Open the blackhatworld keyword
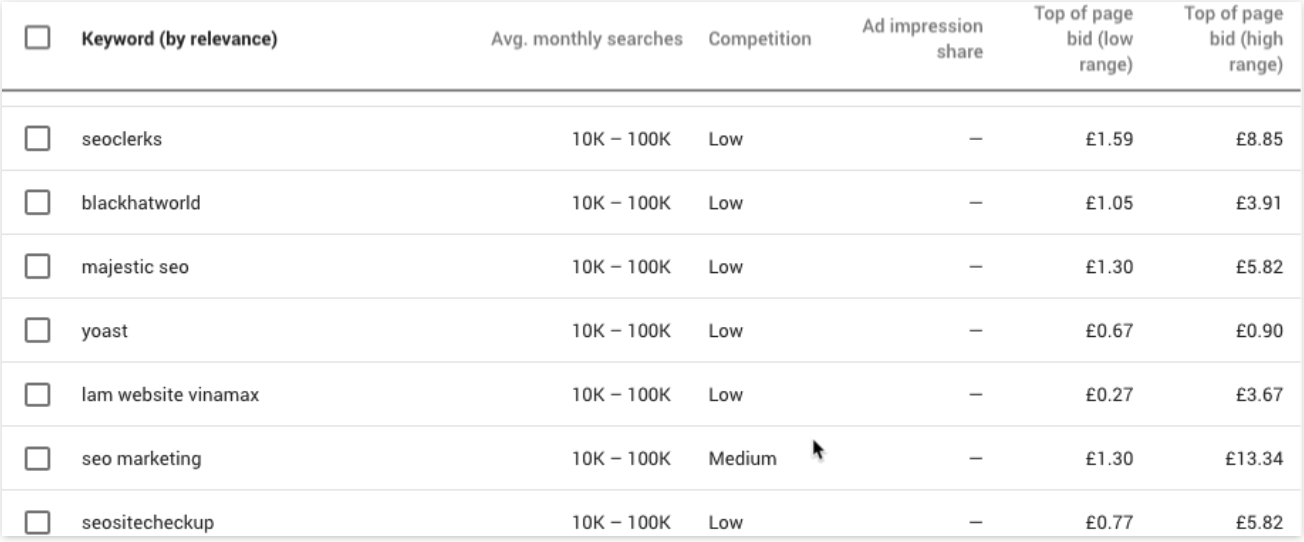Image resolution: width=1304 pixels, height=542 pixels. coord(140,203)
